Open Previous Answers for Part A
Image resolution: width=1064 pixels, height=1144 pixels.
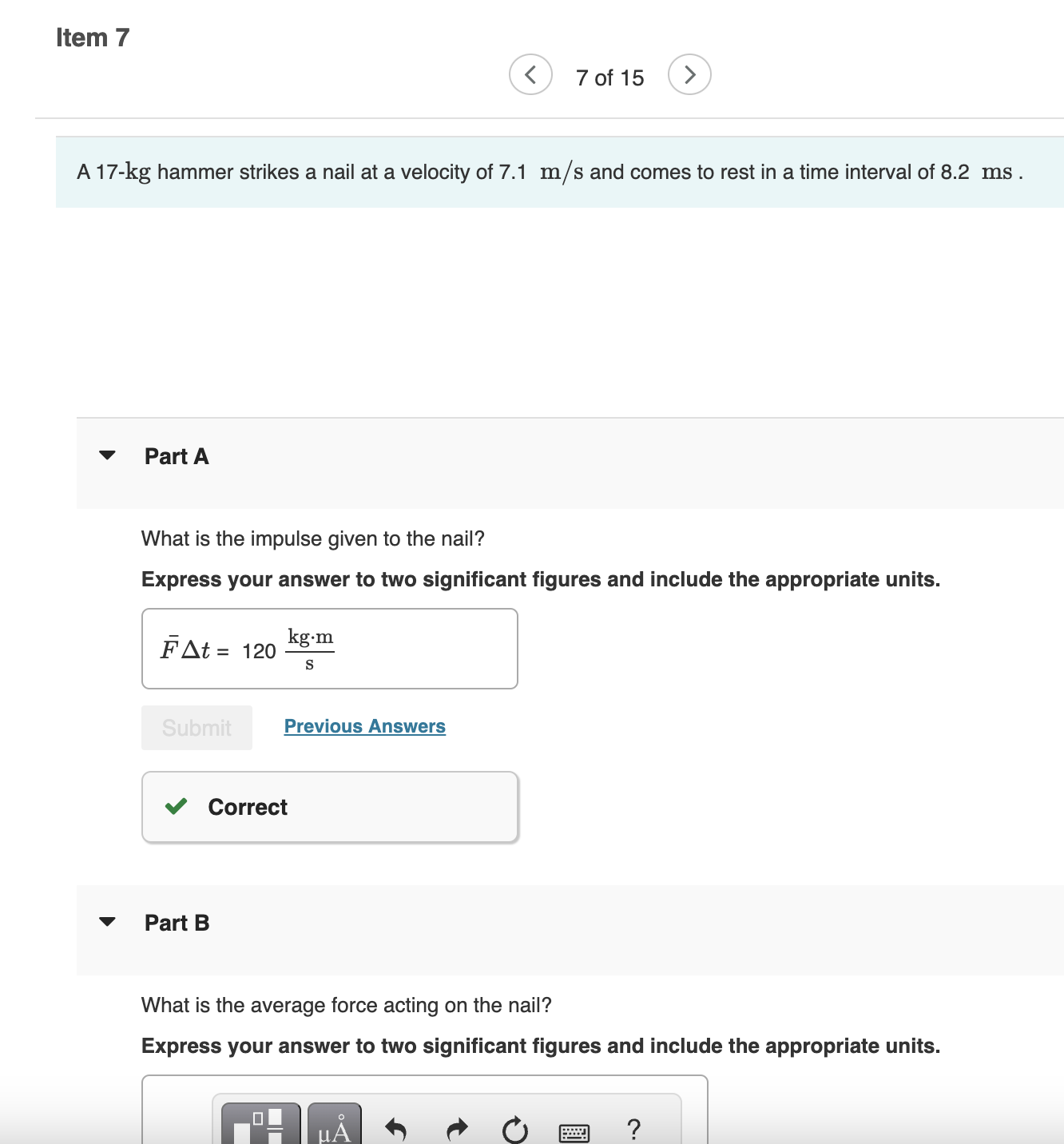364,726
